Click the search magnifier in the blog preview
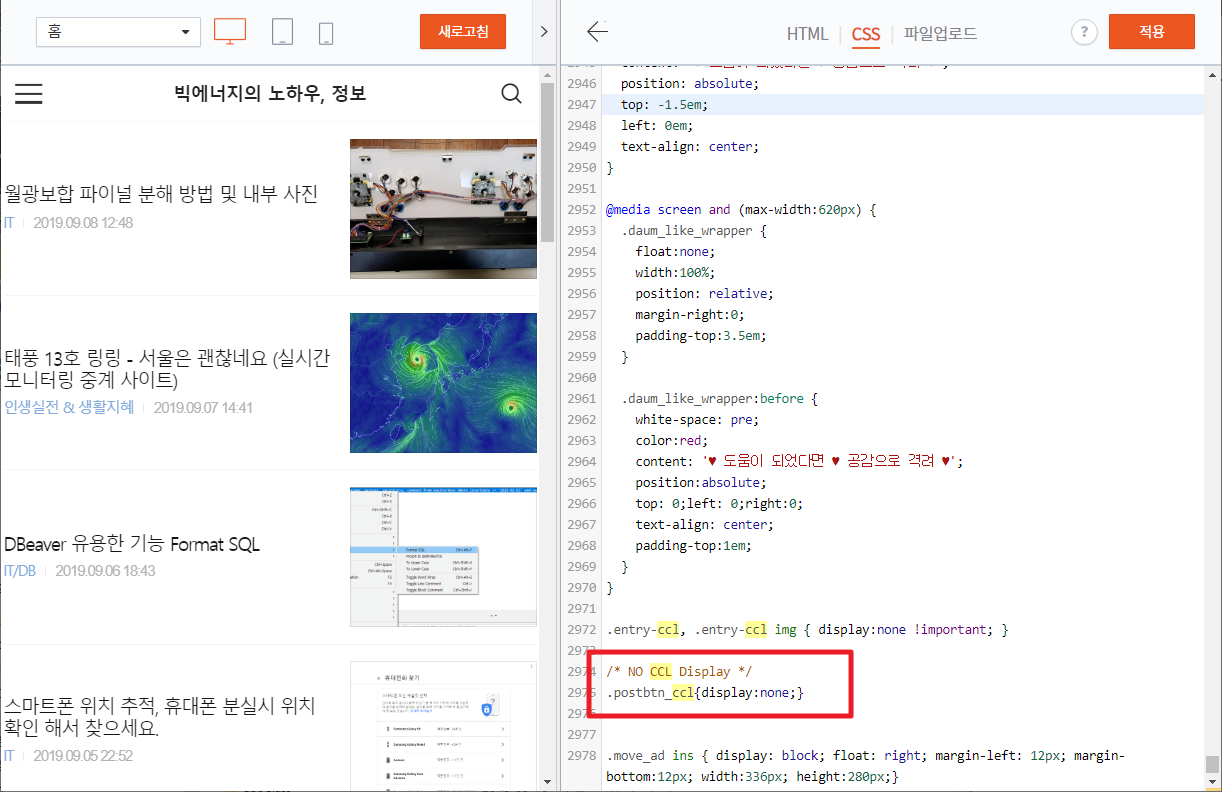This screenshot has height=792, width=1222. [511, 93]
